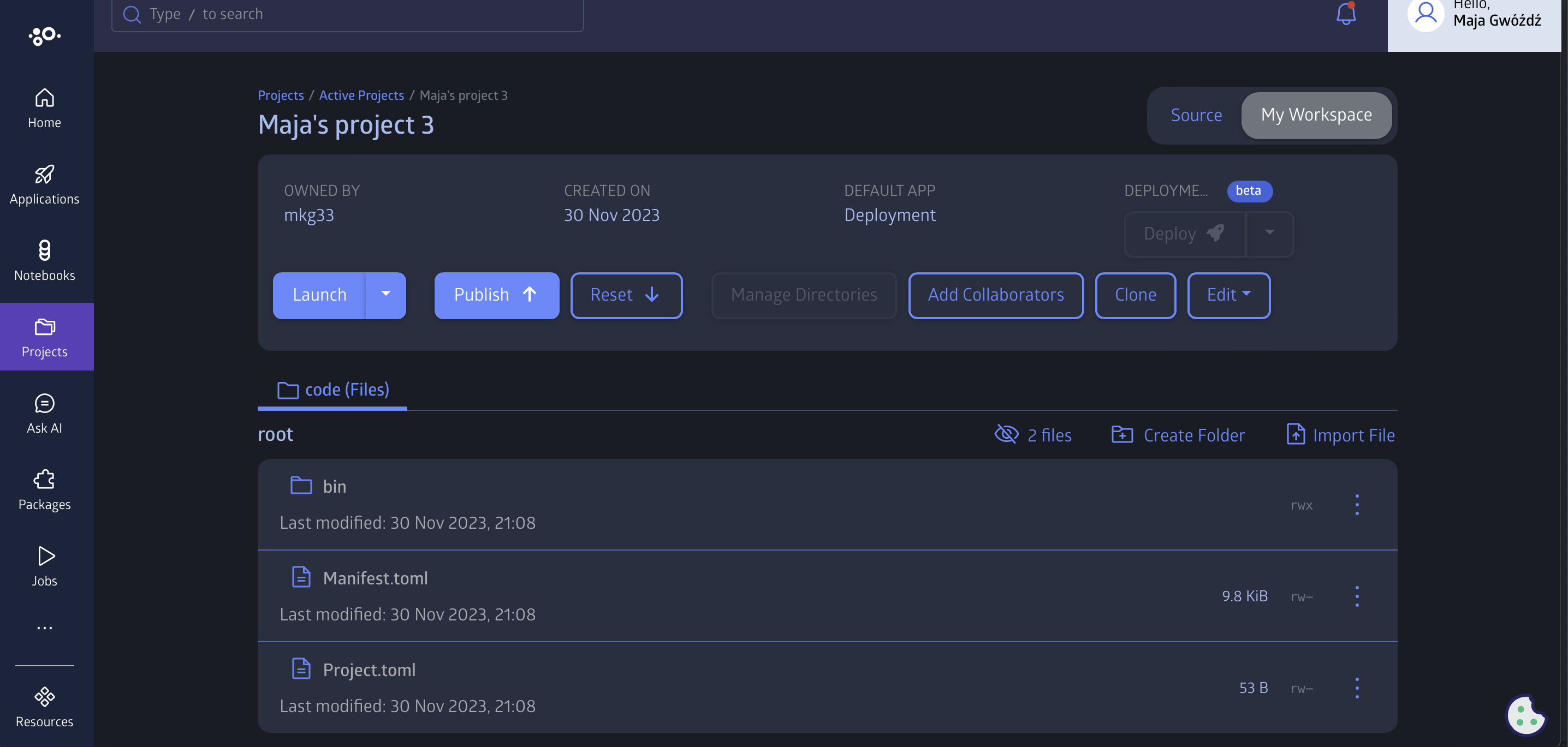Open notifications bell
Viewport: 1568px width, 747px height.
(1346, 14)
